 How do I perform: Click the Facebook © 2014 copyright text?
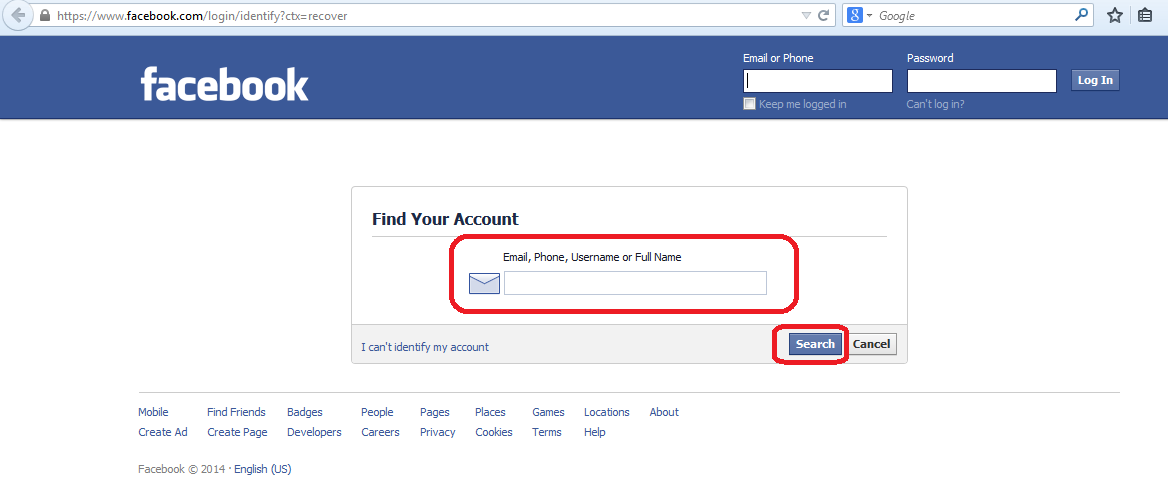click(x=184, y=469)
